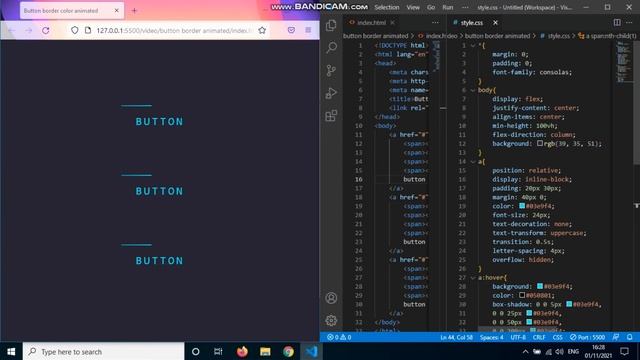Click Port: 5500 Live Server status
Screen dimensions: 640x360
click(587, 337)
